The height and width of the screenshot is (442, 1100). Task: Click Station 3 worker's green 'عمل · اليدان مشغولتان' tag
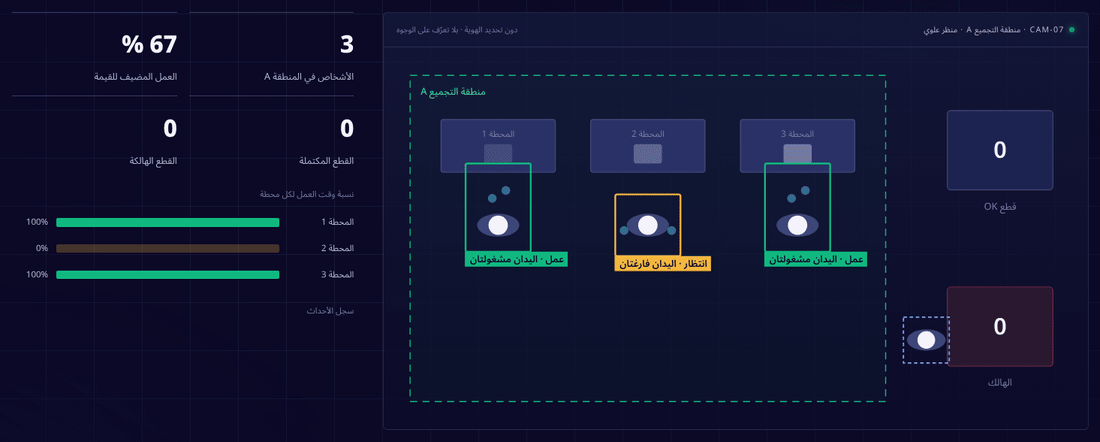click(815, 260)
